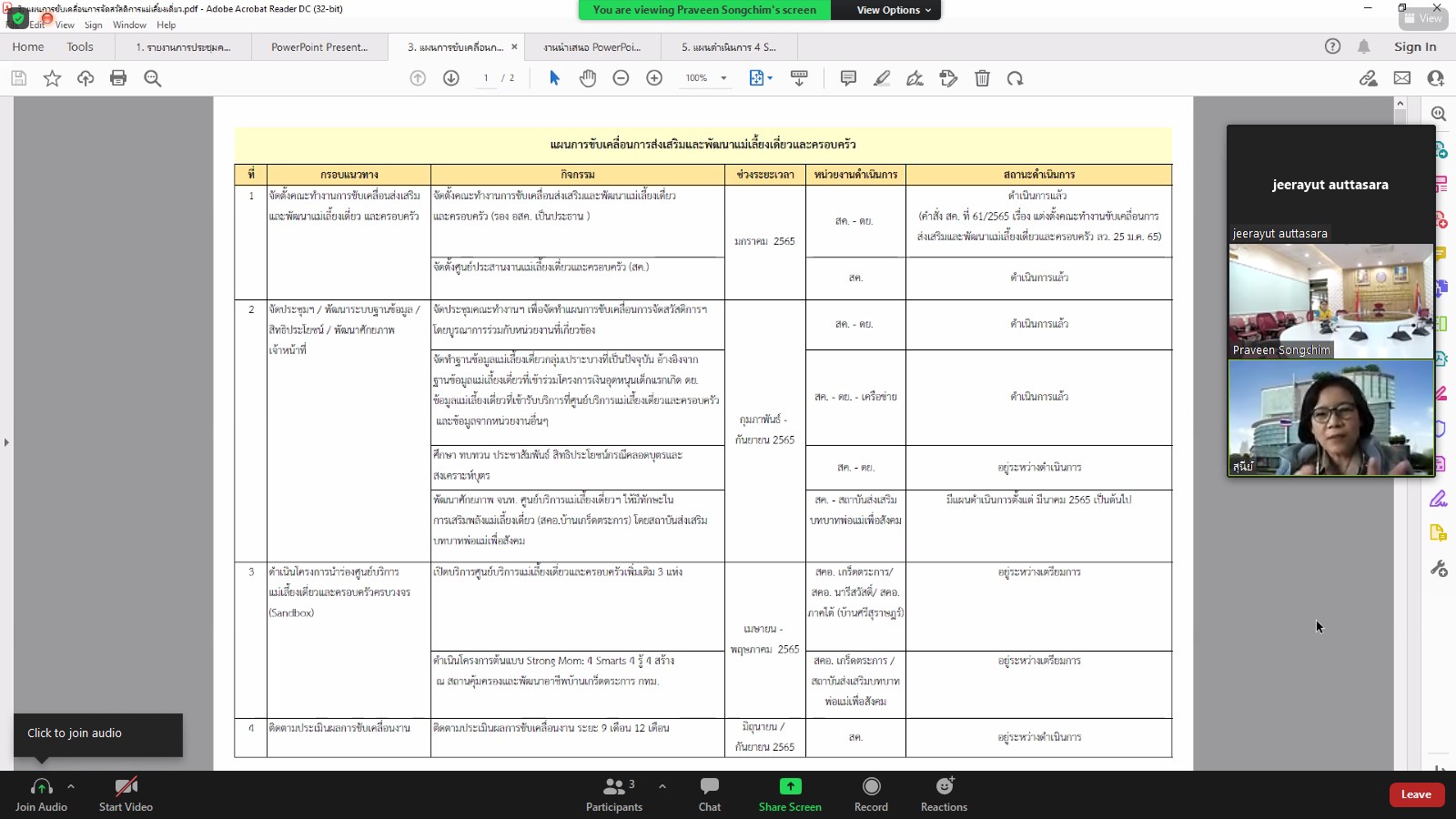This screenshot has height=819, width=1456.
Task: Go to previous page with up arrow
Action: point(418,78)
